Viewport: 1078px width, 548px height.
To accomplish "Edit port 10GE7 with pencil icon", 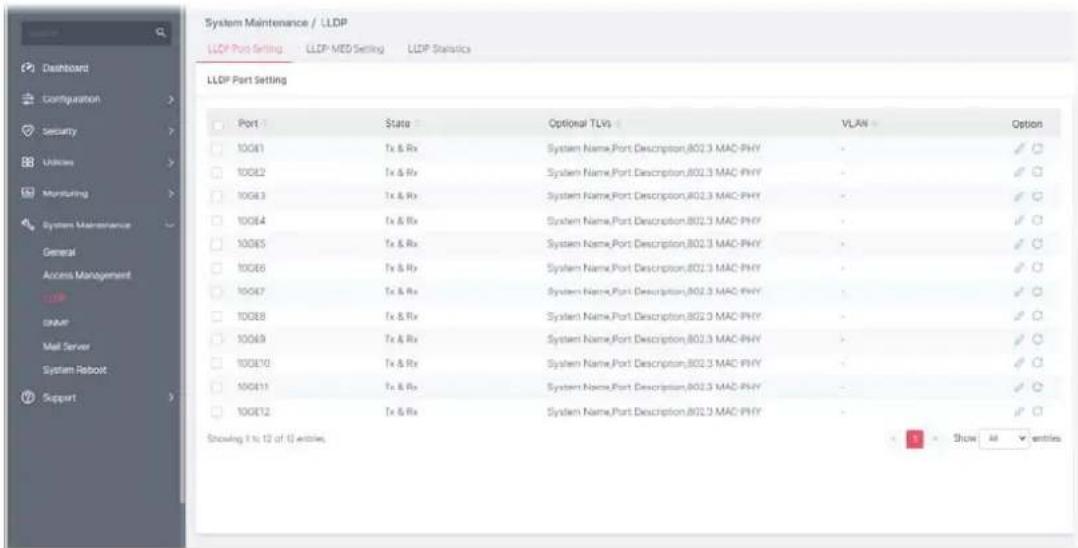I will 1021,292.
